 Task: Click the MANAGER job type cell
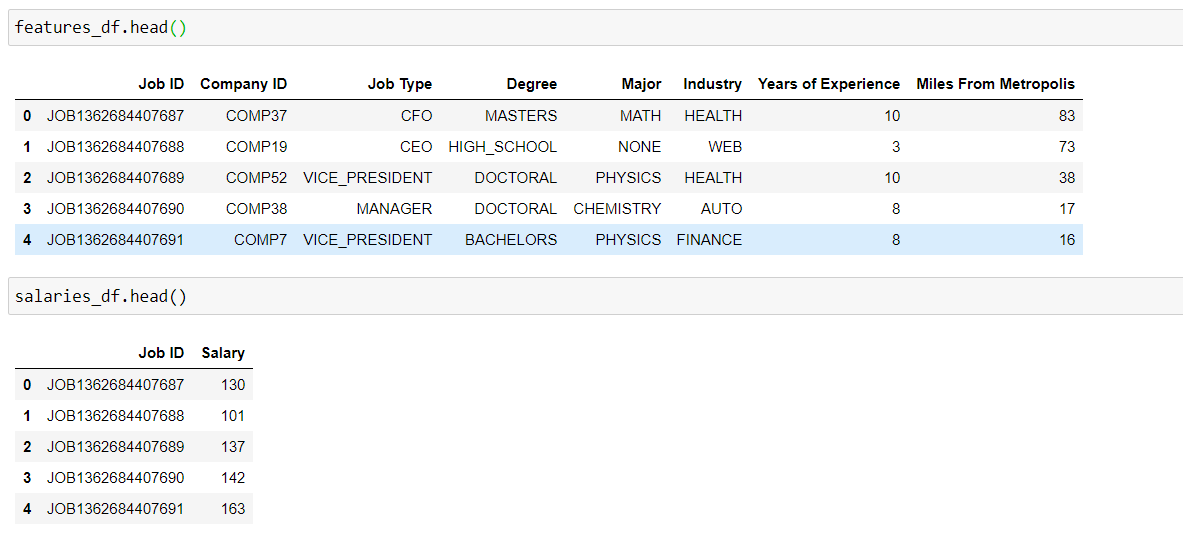(394, 208)
